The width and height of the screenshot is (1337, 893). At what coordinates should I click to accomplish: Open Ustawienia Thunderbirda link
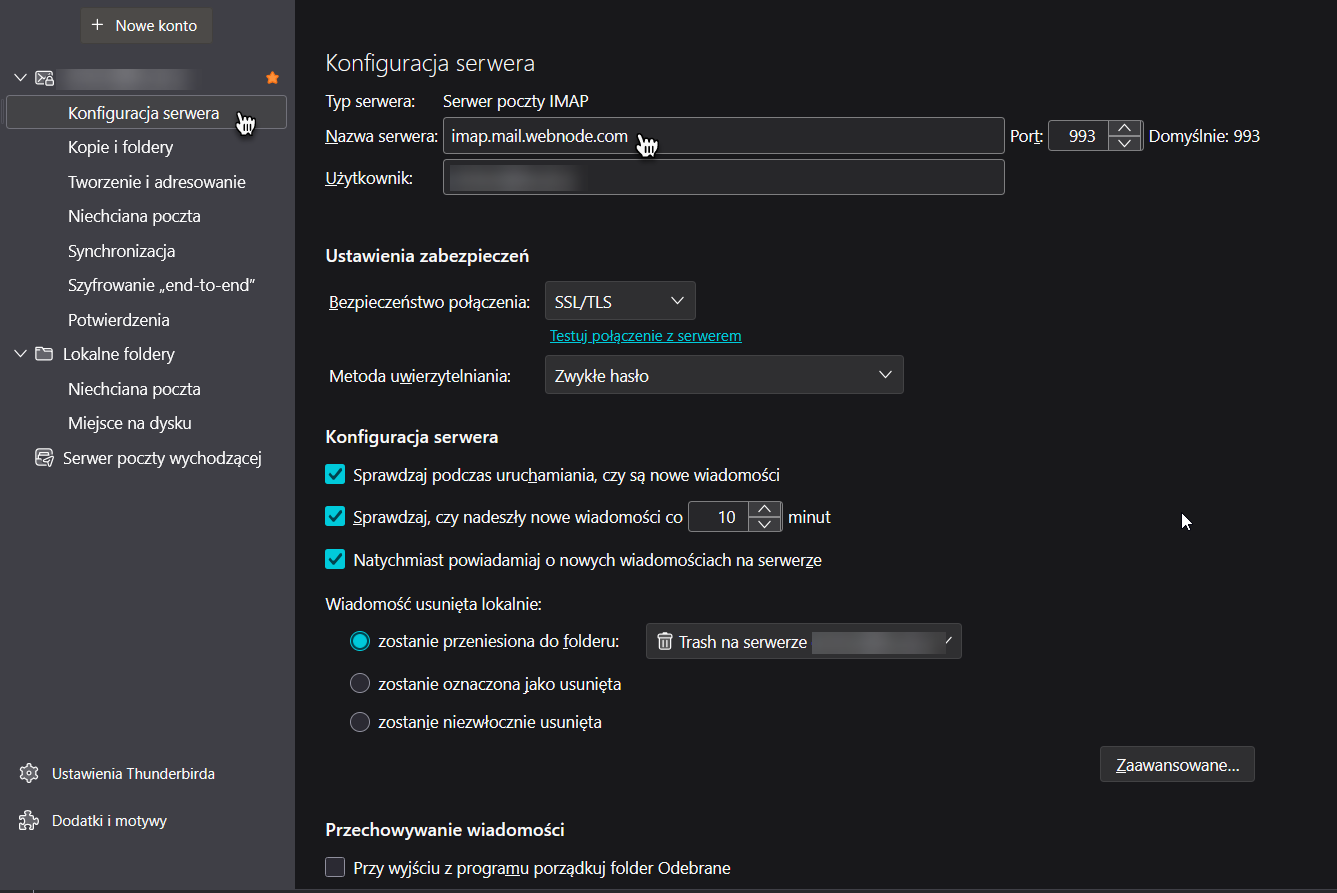(133, 774)
